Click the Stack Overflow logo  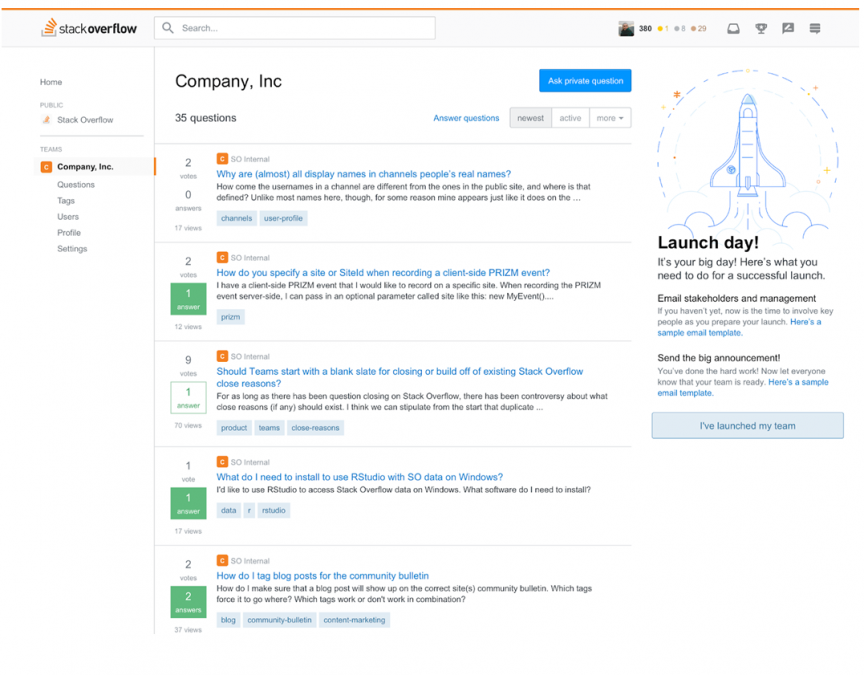coord(89,28)
